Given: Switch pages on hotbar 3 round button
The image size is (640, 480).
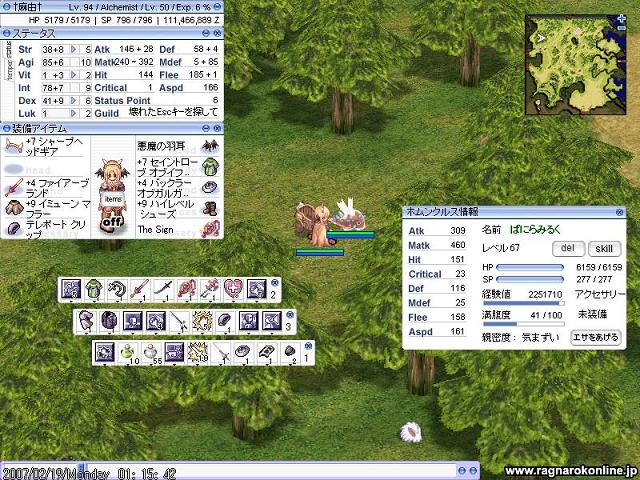Looking at the screenshot, I should point(290,314).
